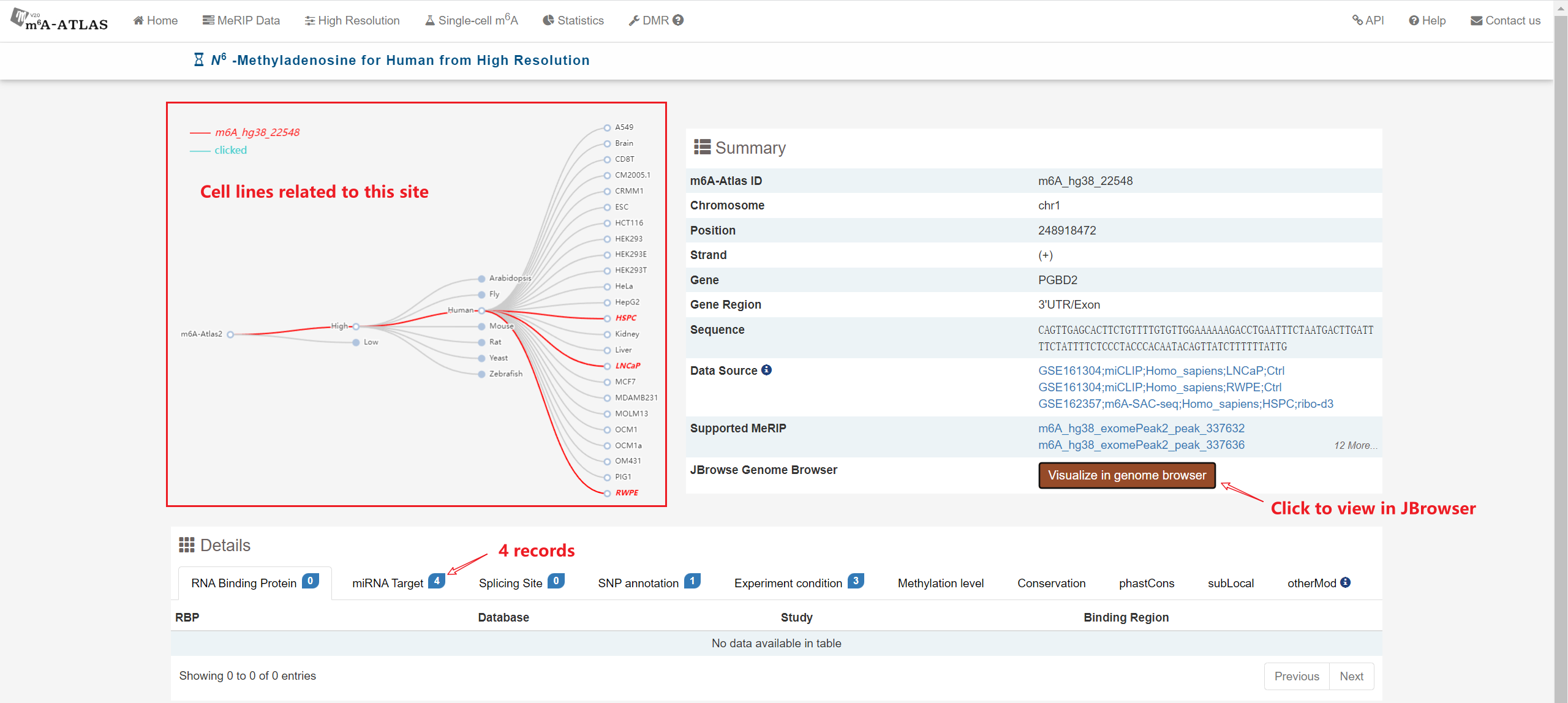Switch to subLocal tab
The height and width of the screenshot is (703, 1568).
1231,583
